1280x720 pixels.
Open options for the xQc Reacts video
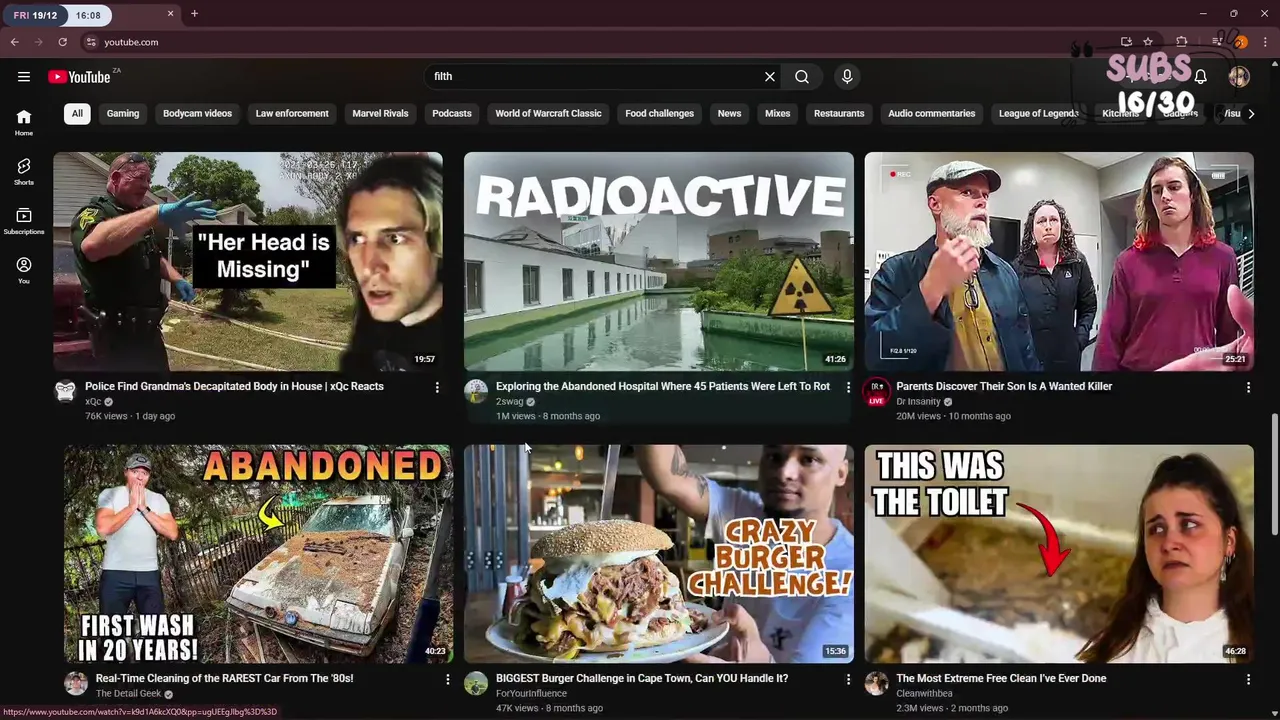437,387
